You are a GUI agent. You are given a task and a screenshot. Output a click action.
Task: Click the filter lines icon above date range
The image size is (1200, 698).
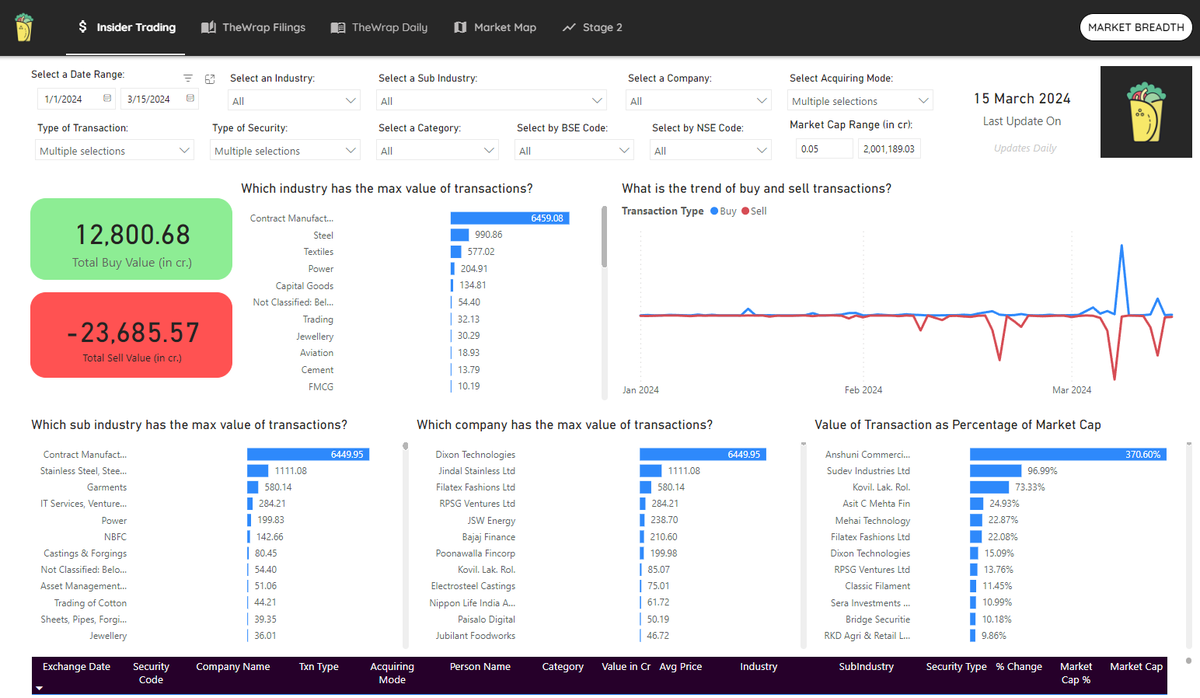click(x=188, y=78)
